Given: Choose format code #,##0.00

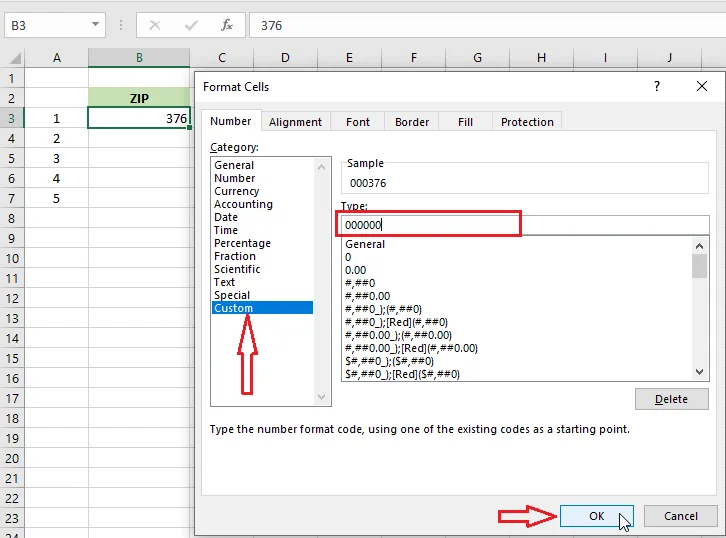Looking at the screenshot, I should tap(517, 296).
